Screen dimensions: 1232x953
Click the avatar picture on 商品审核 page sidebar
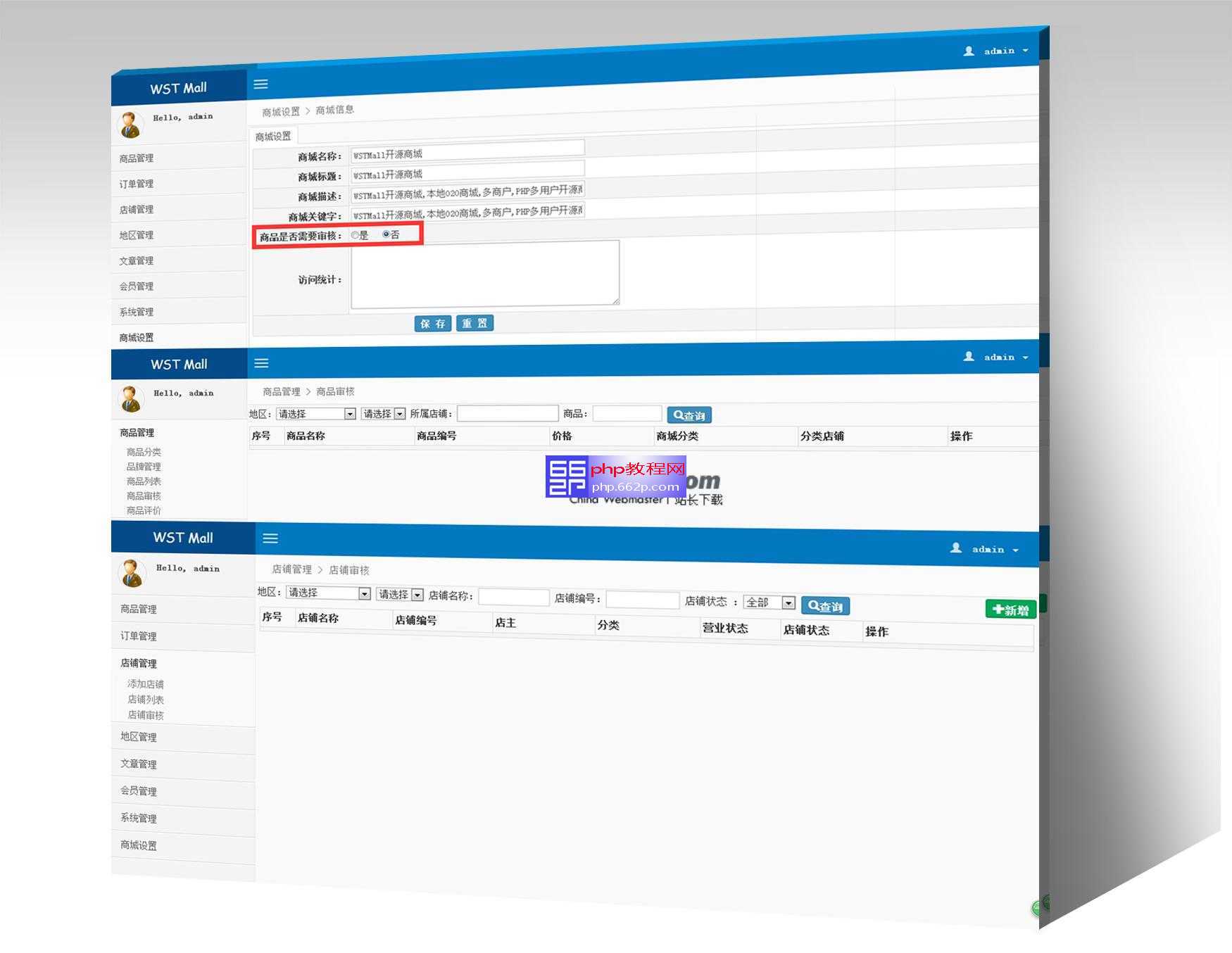pyautogui.click(x=130, y=398)
